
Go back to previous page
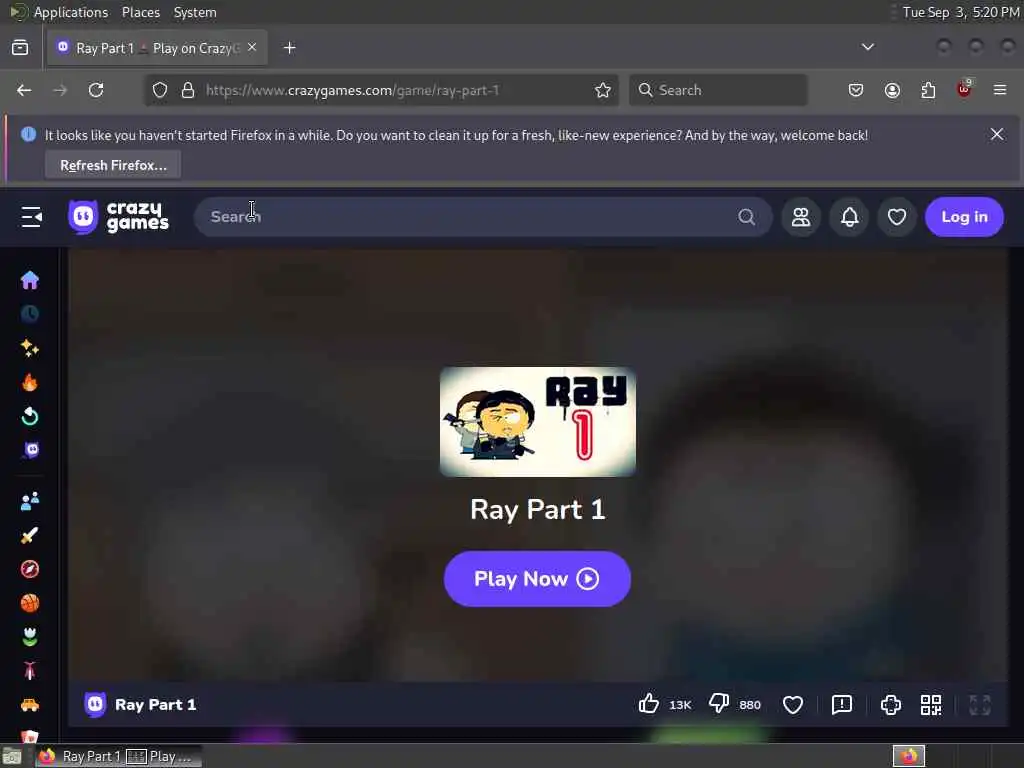pyautogui.click(x=24, y=90)
